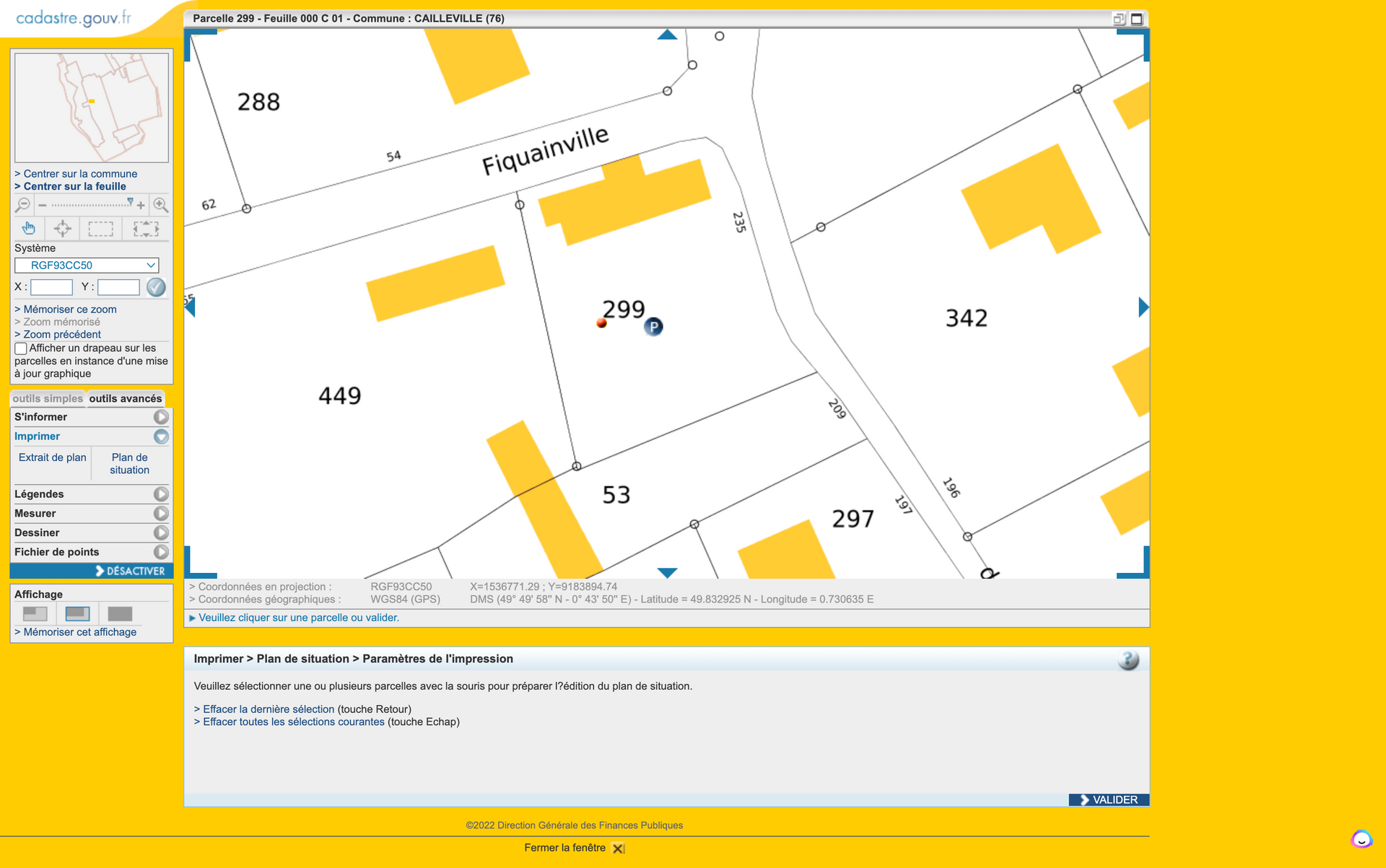The height and width of the screenshot is (868, 1386).
Task: Click the zoom out magnifier icon
Action: [22, 205]
